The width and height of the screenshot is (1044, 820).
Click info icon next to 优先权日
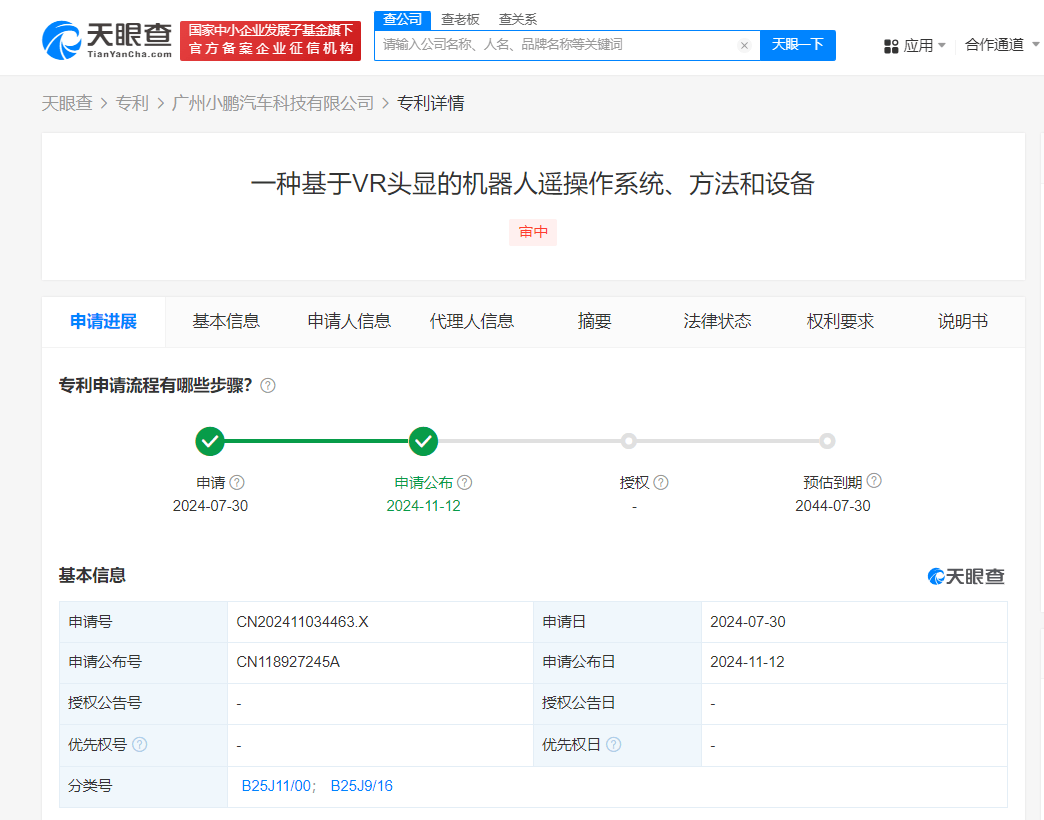pos(613,745)
